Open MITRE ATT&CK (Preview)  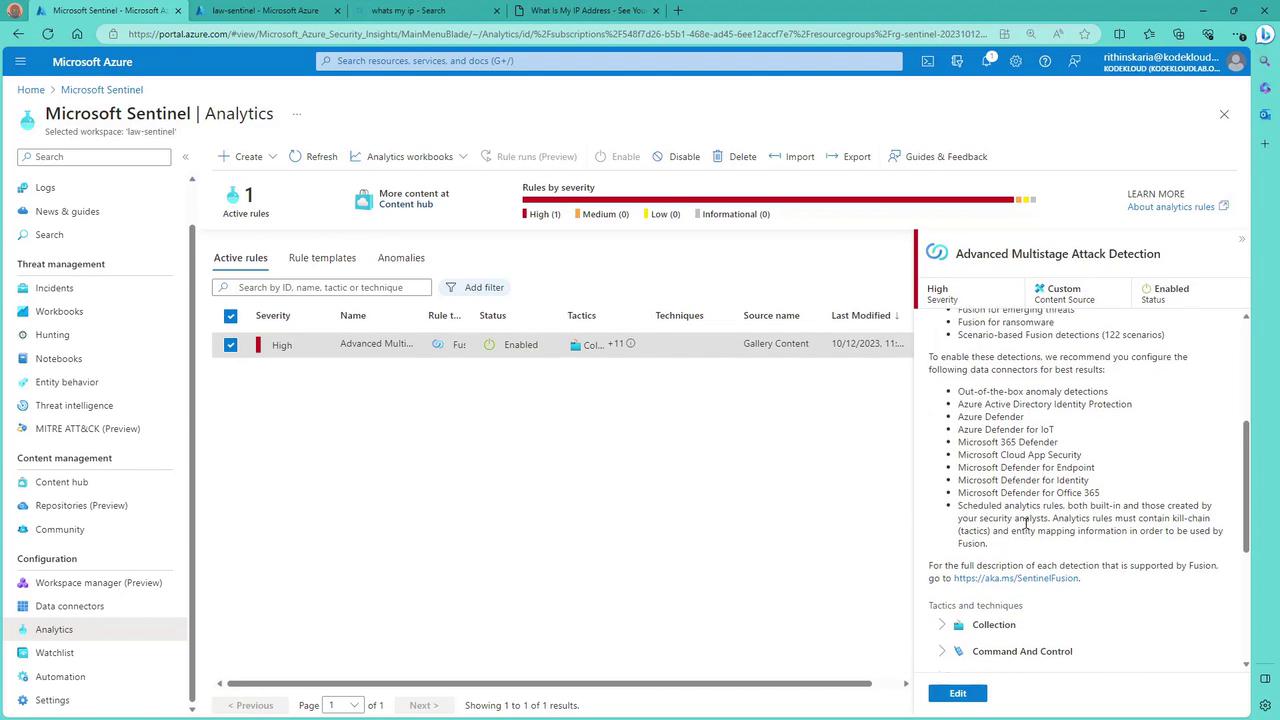pos(87,429)
